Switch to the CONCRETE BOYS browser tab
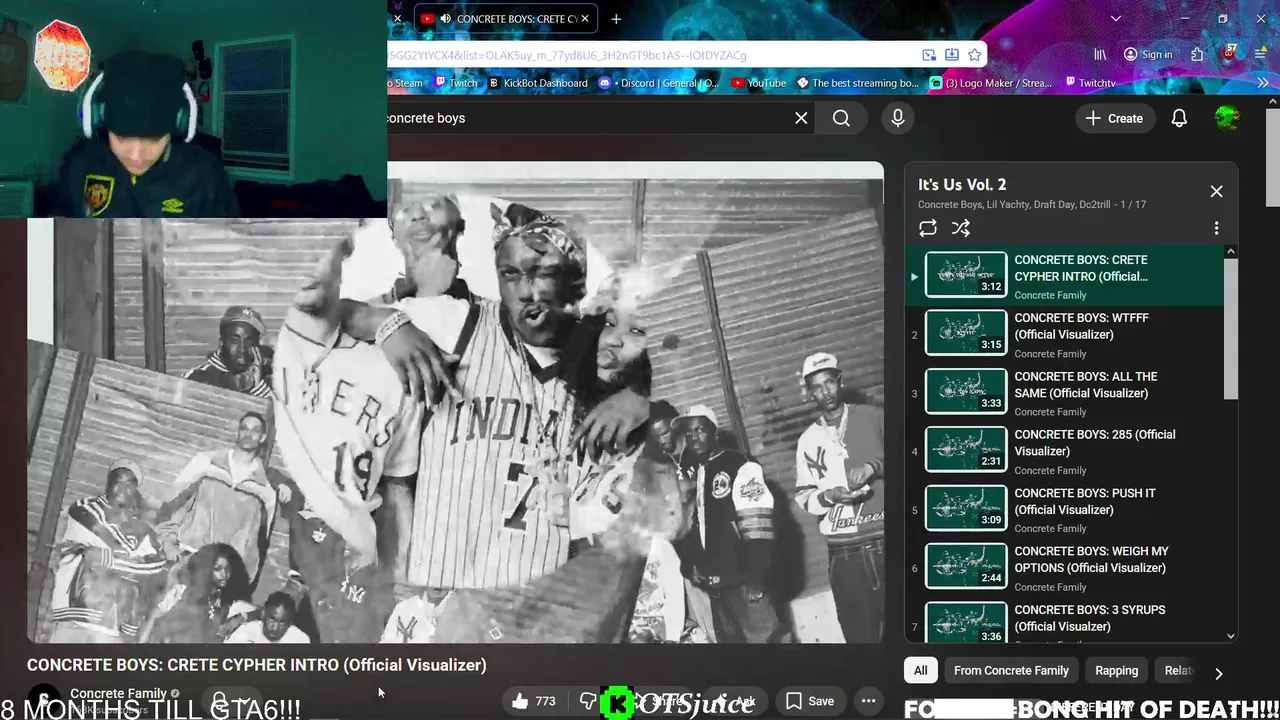Image resolution: width=1280 pixels, height=720 pixels. 507,18
